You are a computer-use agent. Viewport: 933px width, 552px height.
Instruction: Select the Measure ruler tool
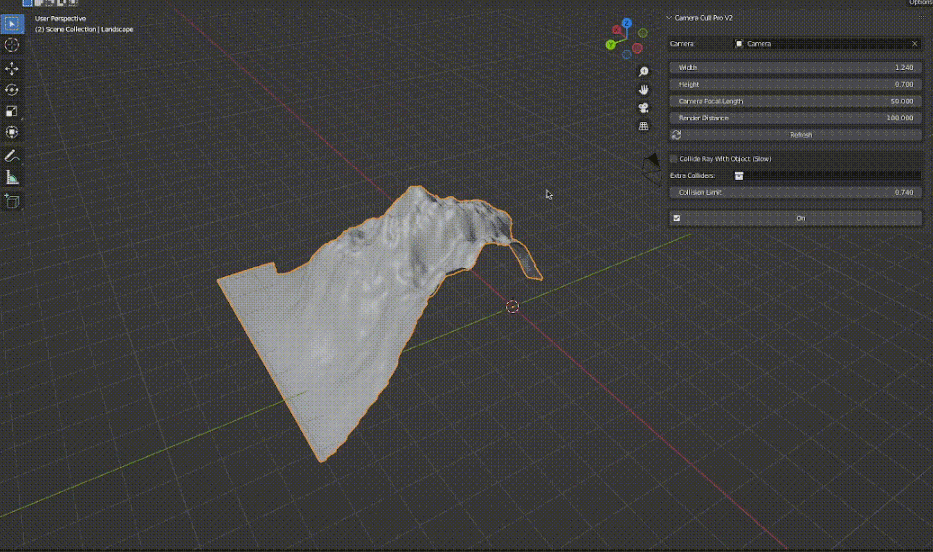pyautogui.click(x=12, y=178)
